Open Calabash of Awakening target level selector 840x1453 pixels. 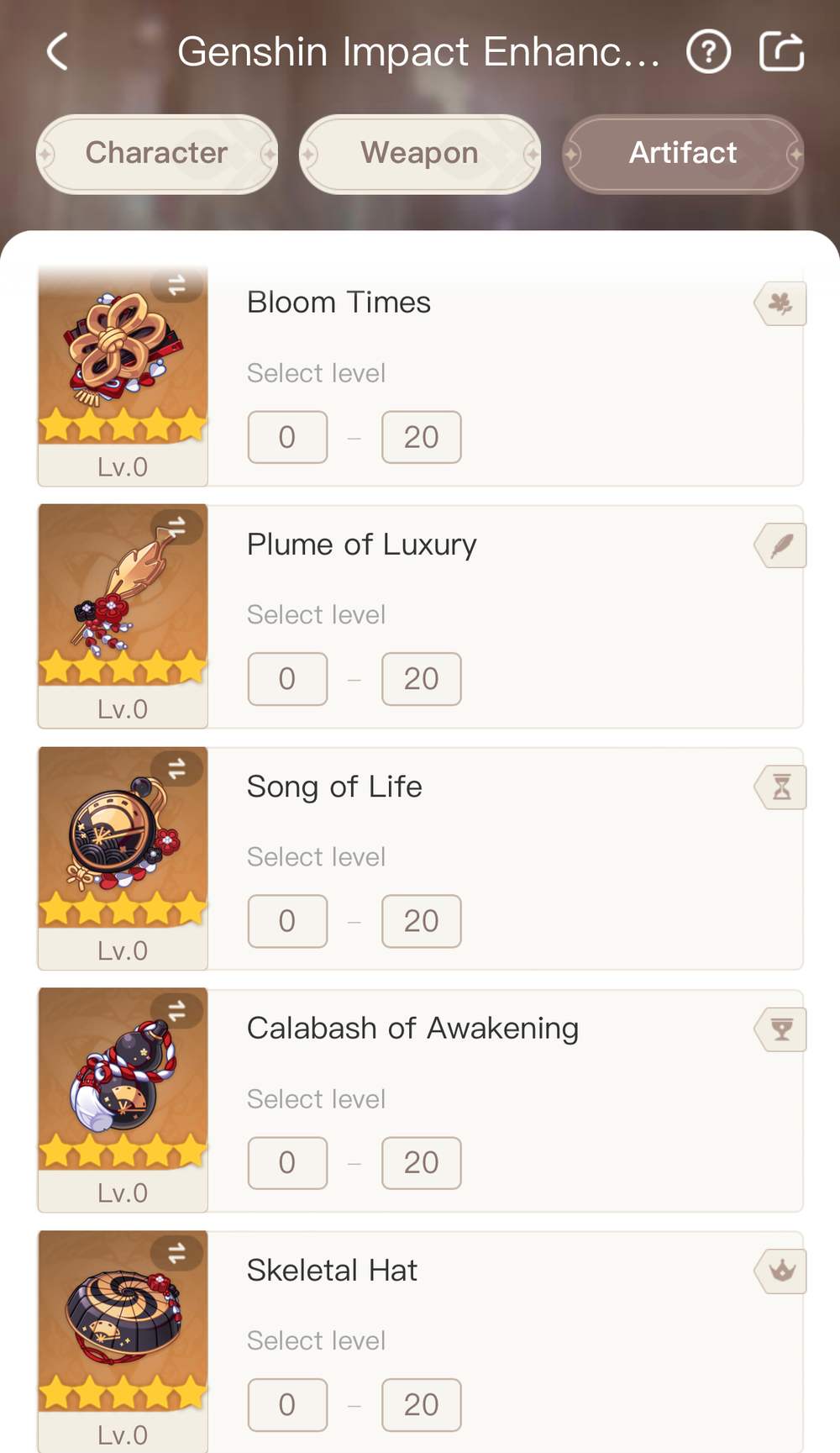421,1163
